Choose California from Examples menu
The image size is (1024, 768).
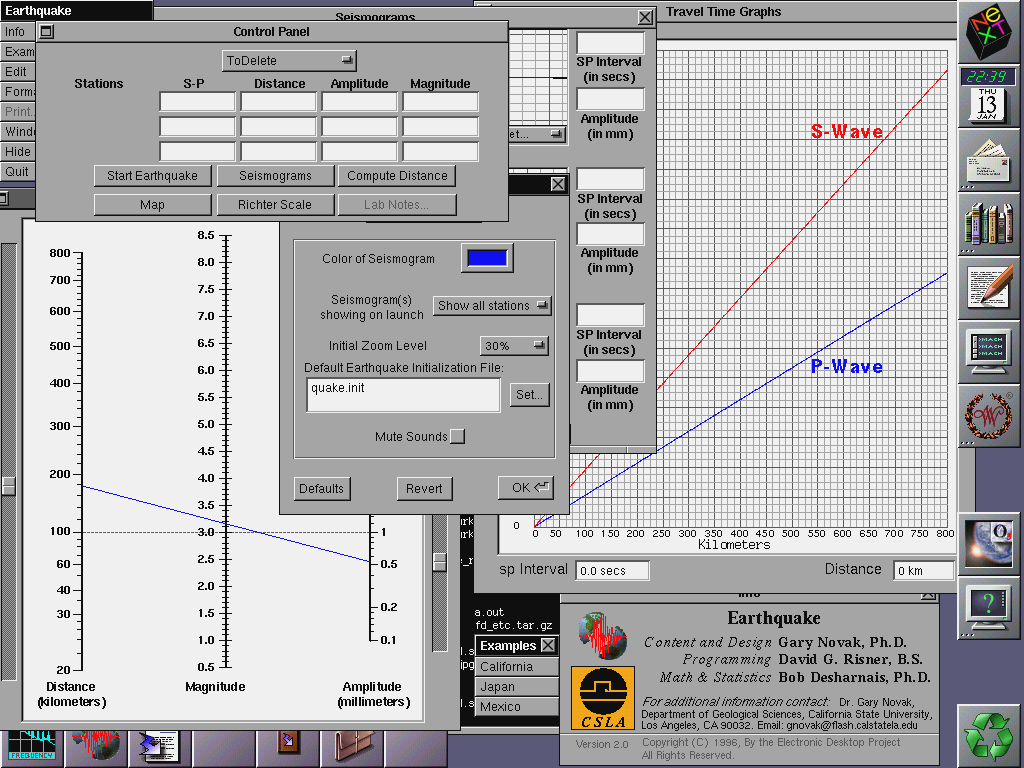click(x=517, y=667)
